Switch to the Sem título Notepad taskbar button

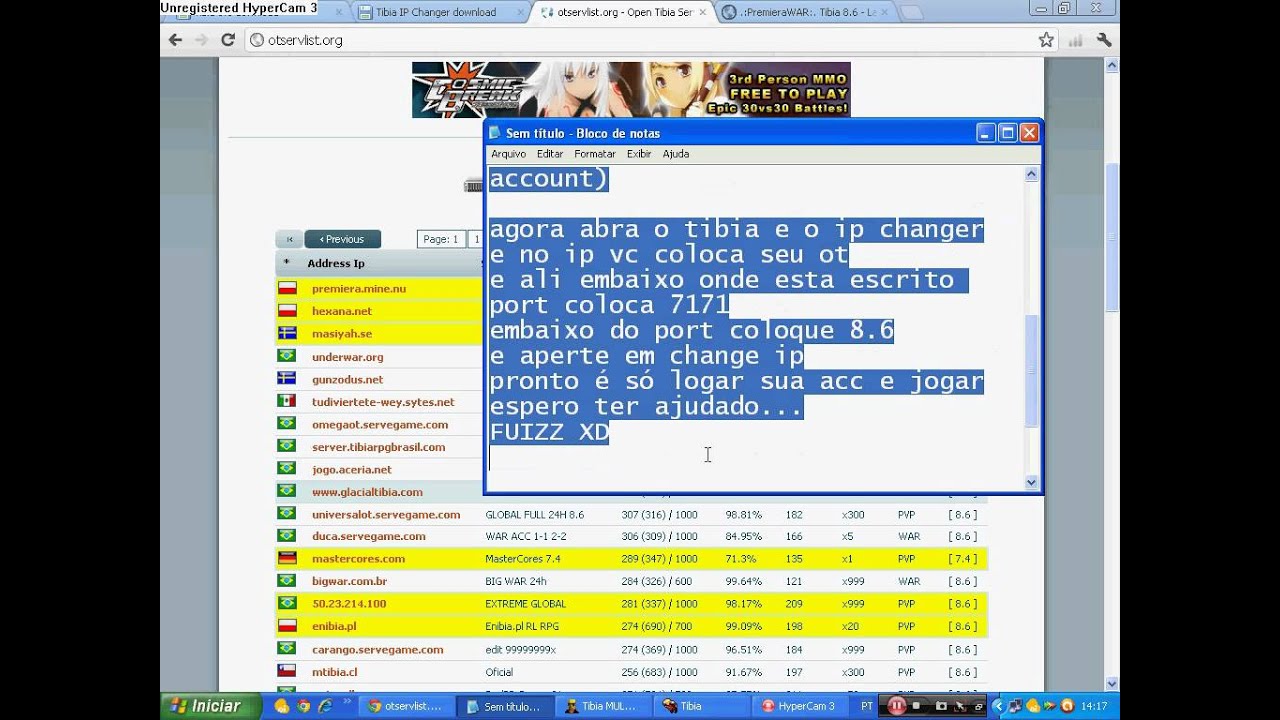pyautogui.click(x=504, y=706)
